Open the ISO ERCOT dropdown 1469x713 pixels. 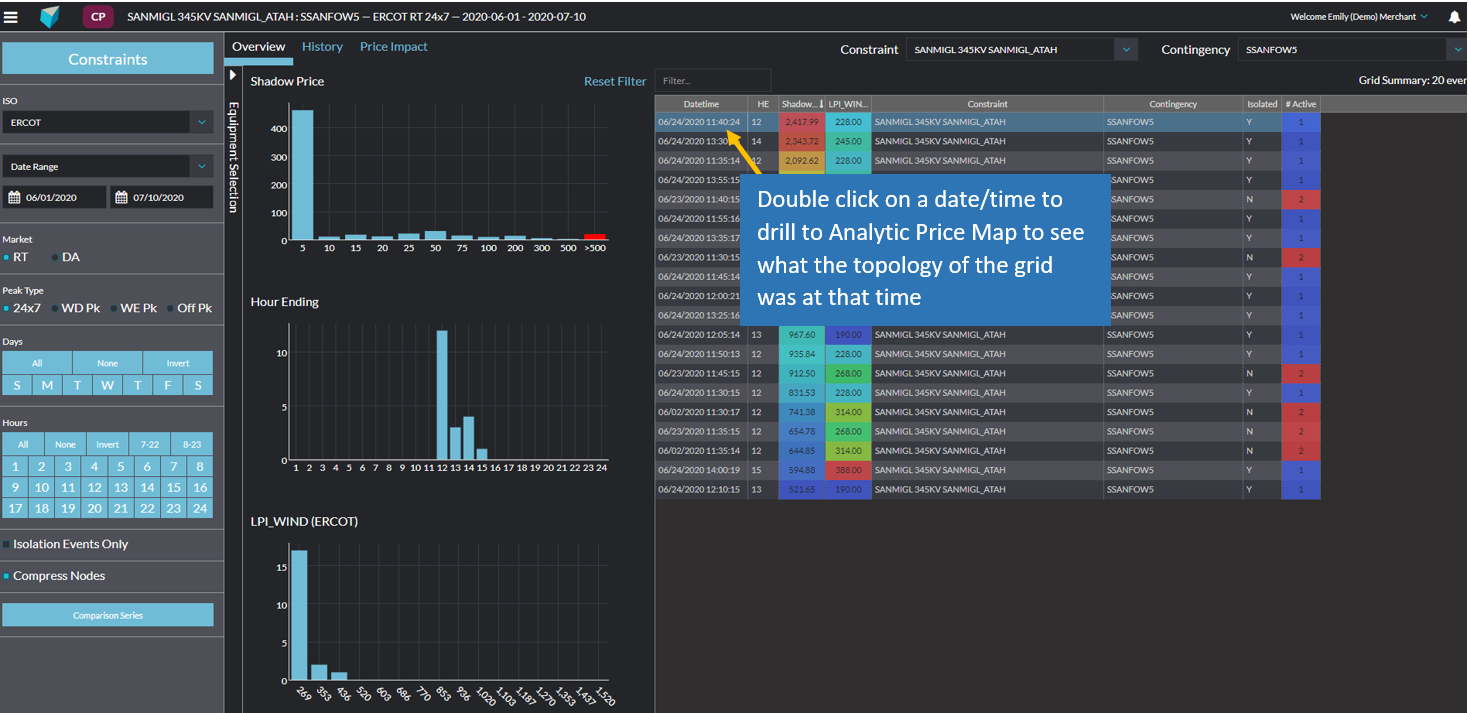pos(202,122)
